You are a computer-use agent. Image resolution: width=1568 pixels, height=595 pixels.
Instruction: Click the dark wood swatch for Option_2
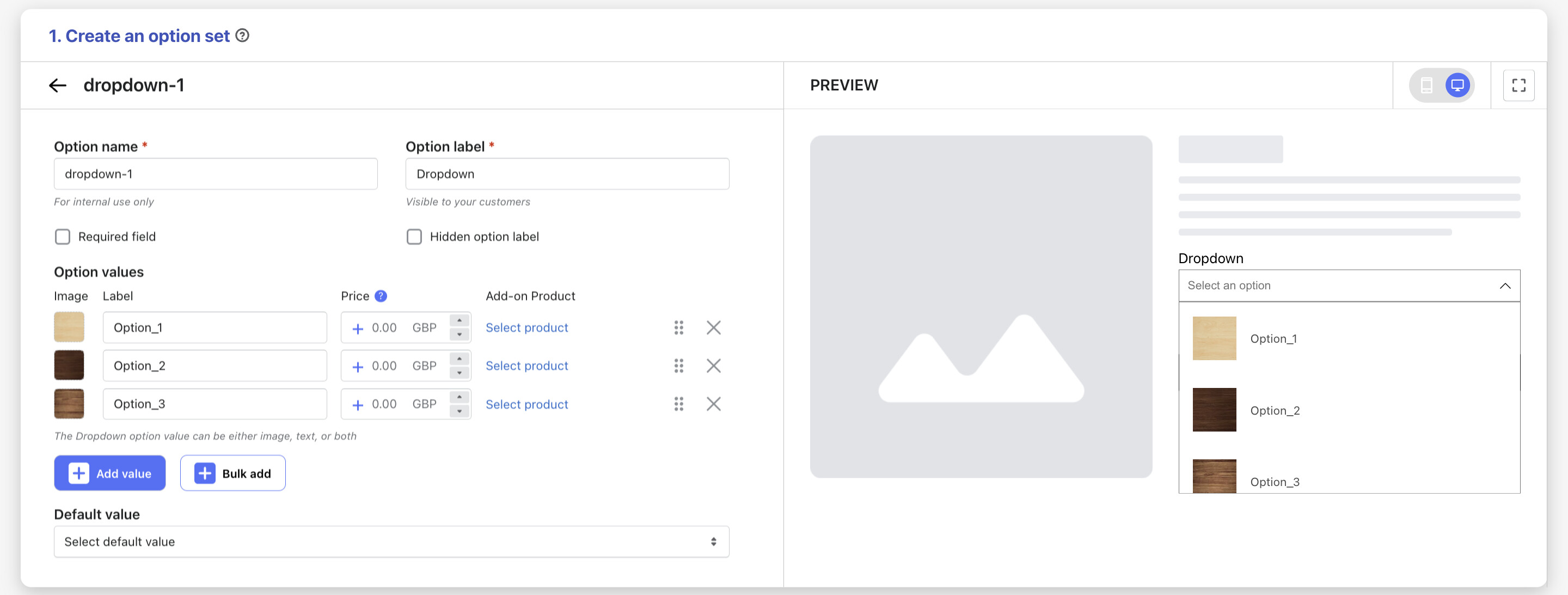tap(69, 366)
